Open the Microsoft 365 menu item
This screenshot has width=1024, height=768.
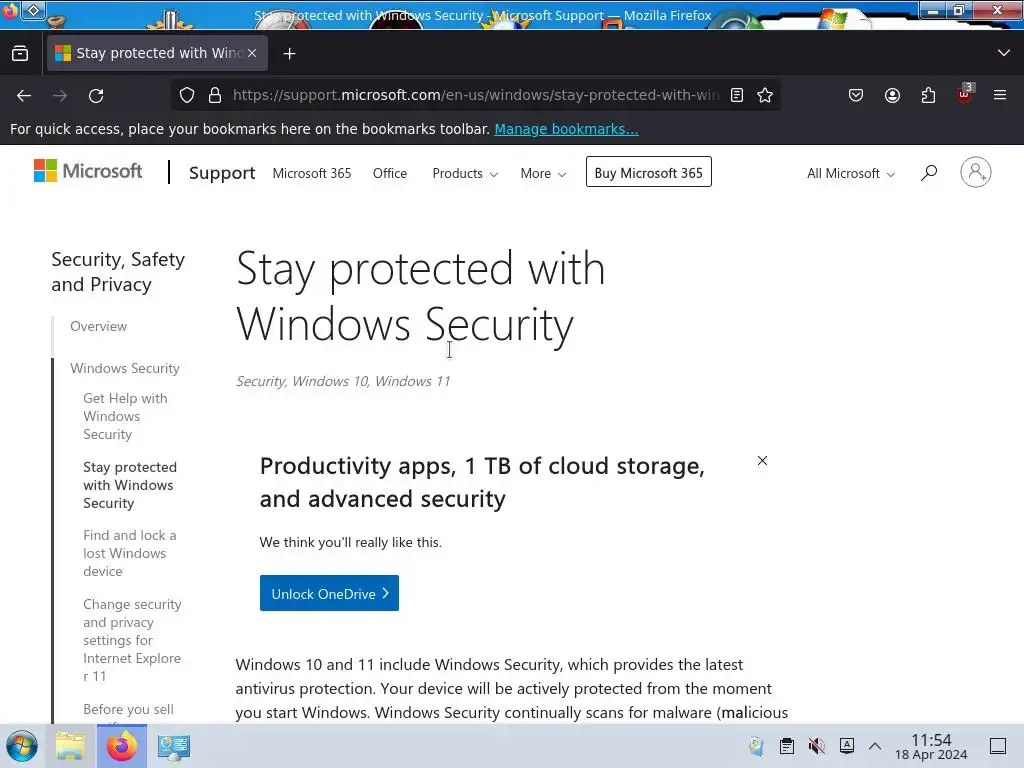pos(312,173)
